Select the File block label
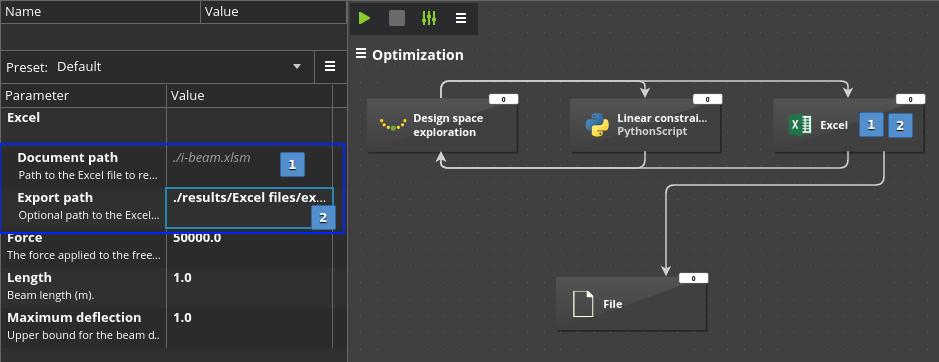 pyautogui.click(x=613, y=304)
